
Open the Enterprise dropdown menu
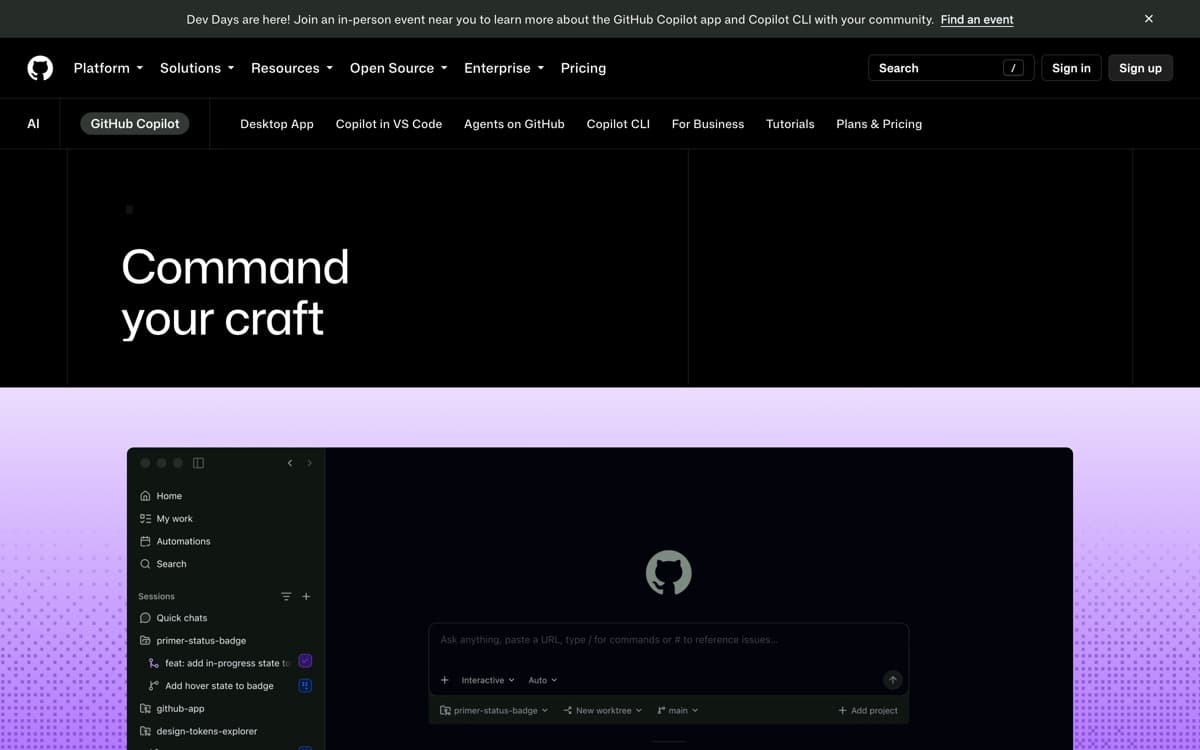coord(504,68)
